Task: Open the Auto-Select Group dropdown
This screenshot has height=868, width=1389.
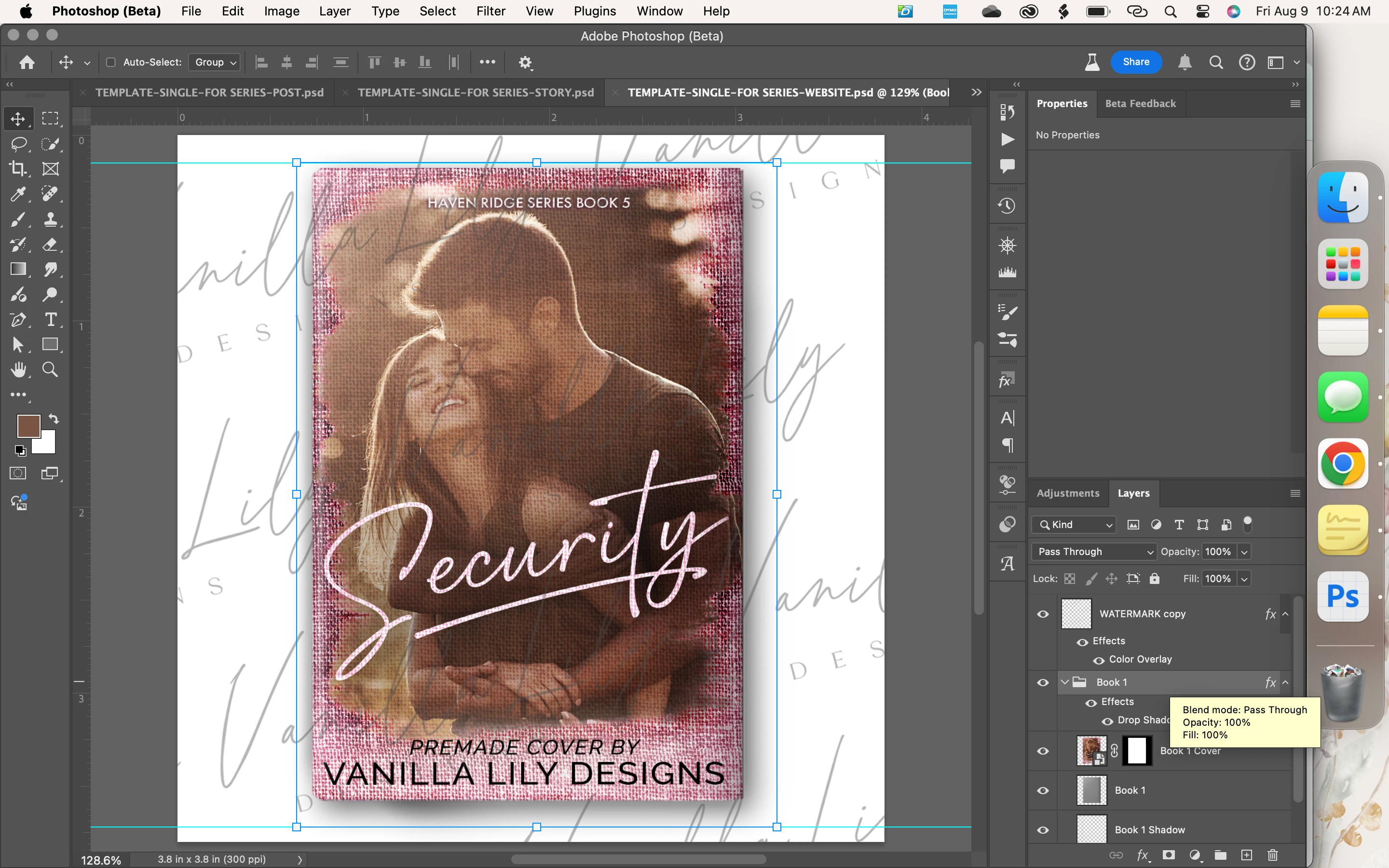Action: point(215,62)
